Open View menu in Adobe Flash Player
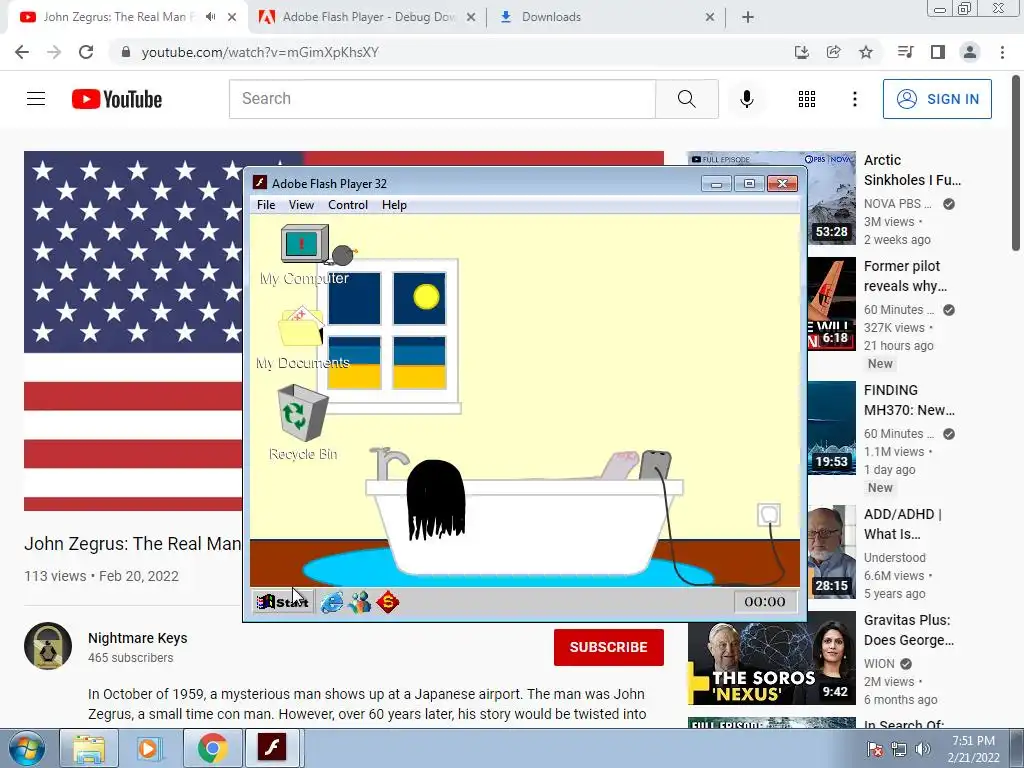This screenshot has height=768, width=1024. coord(301,205)
